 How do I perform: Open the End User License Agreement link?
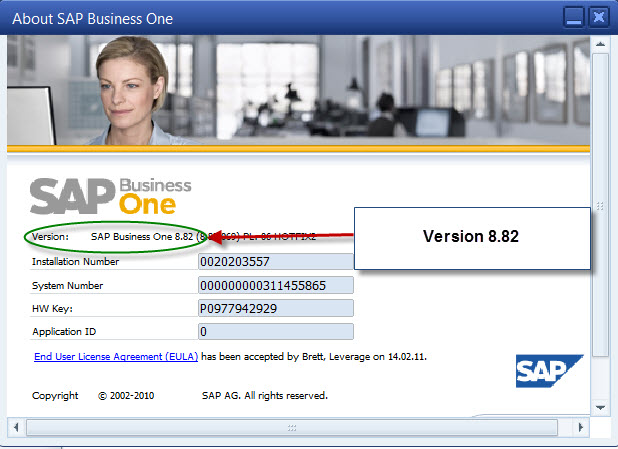[115, 356]
